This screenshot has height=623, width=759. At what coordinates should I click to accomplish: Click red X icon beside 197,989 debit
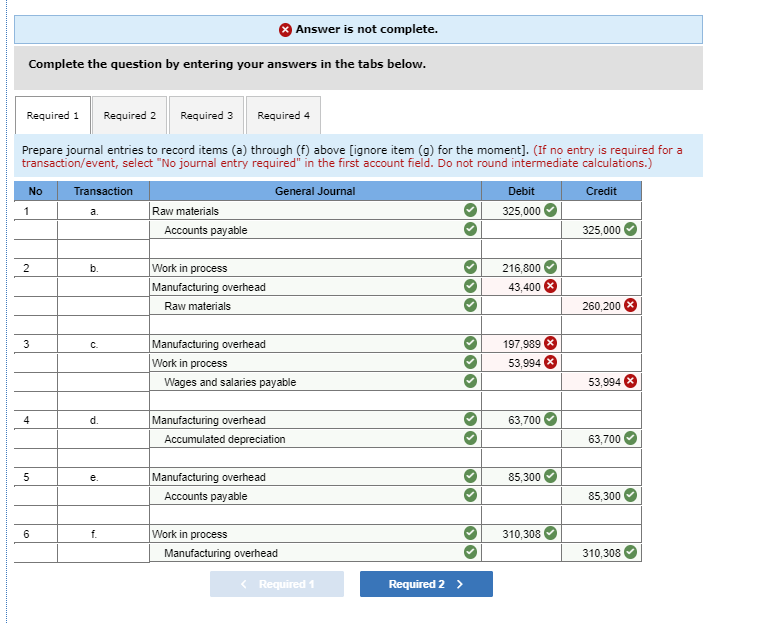click(x=550, y=343)
